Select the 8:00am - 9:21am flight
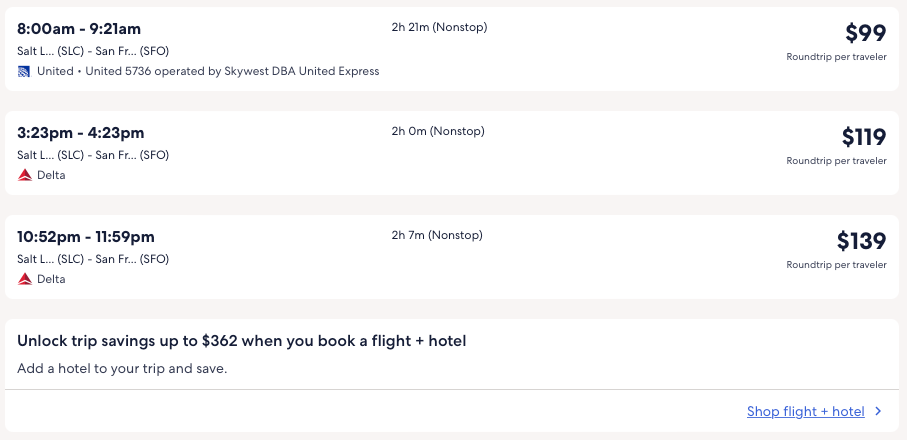The width and height of the screenshot is (907, 440). pos(78,29)
